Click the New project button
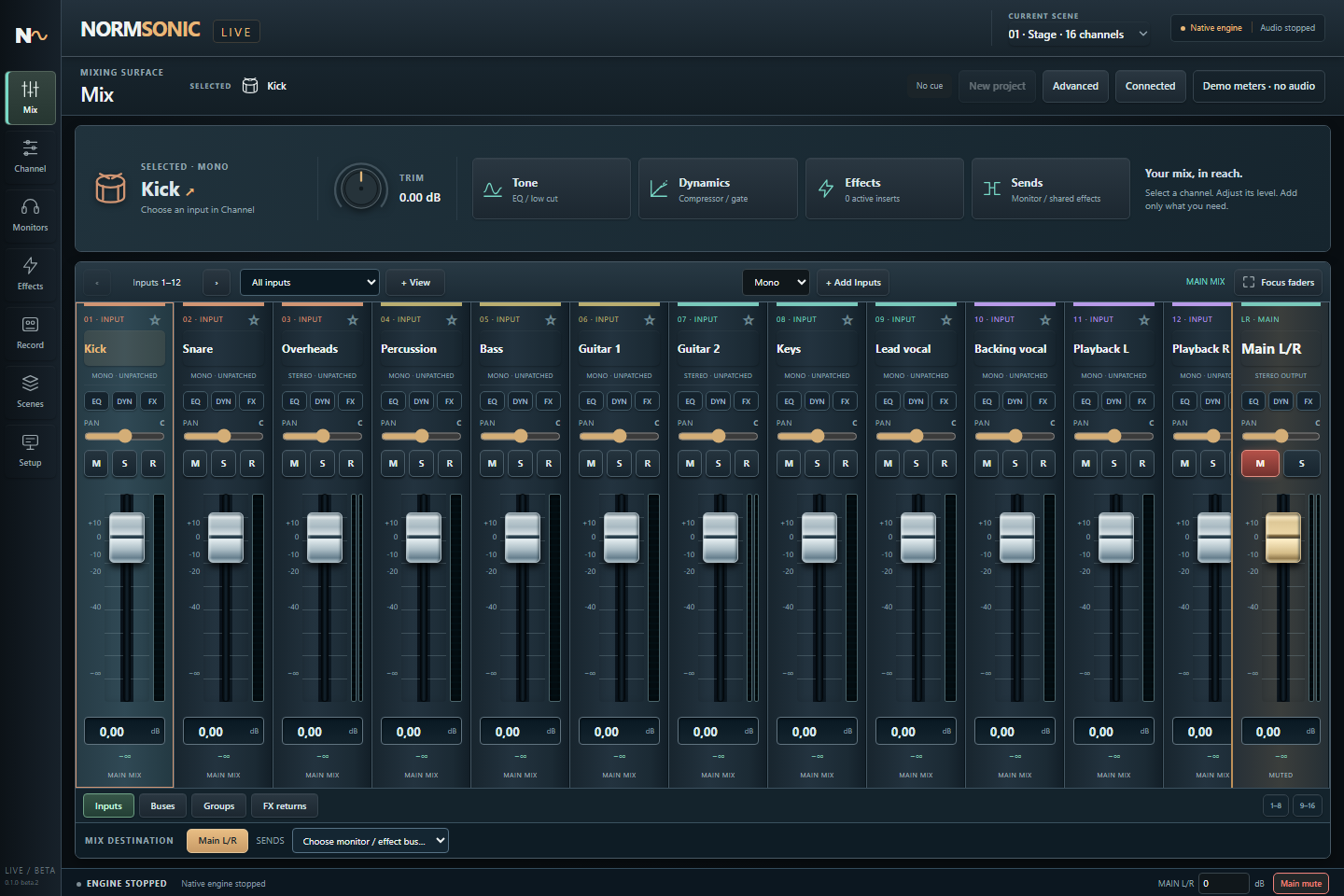This screenshot has width=1344, height=896. pyautogui.click(x=997, y=86)
